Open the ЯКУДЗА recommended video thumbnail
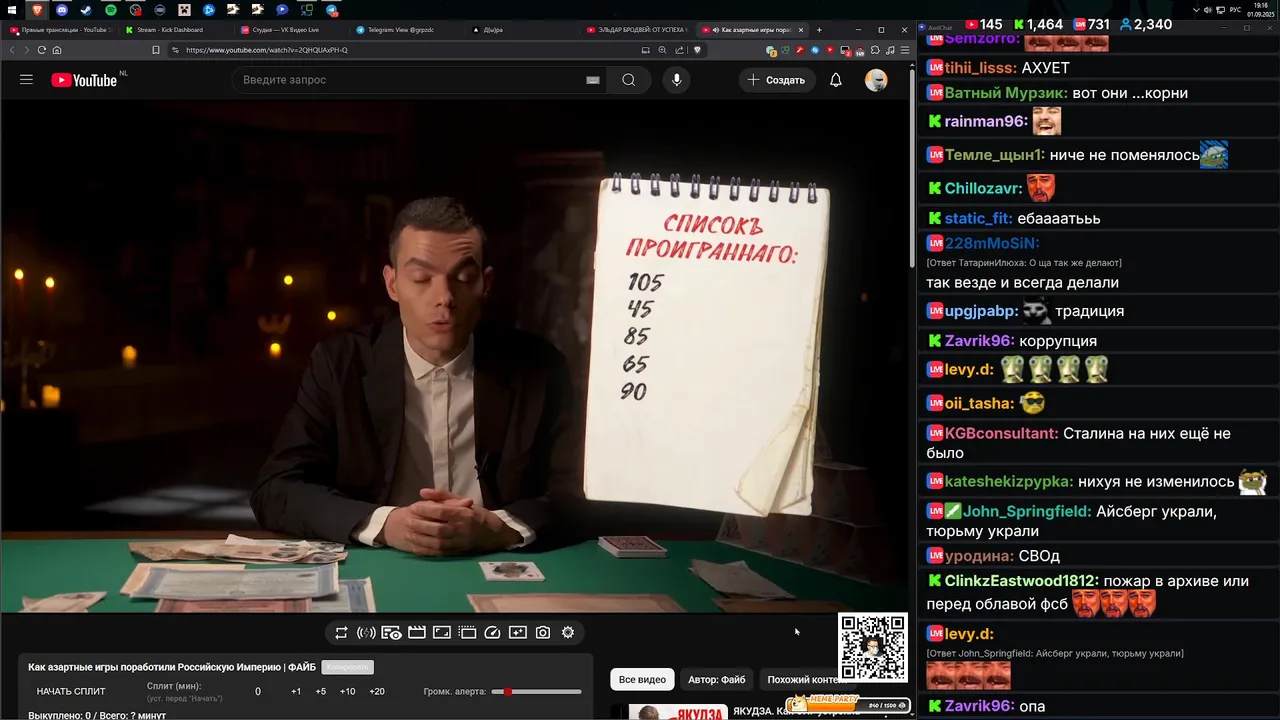Screen dimensions: 1280x720 (x=677, y=712)
